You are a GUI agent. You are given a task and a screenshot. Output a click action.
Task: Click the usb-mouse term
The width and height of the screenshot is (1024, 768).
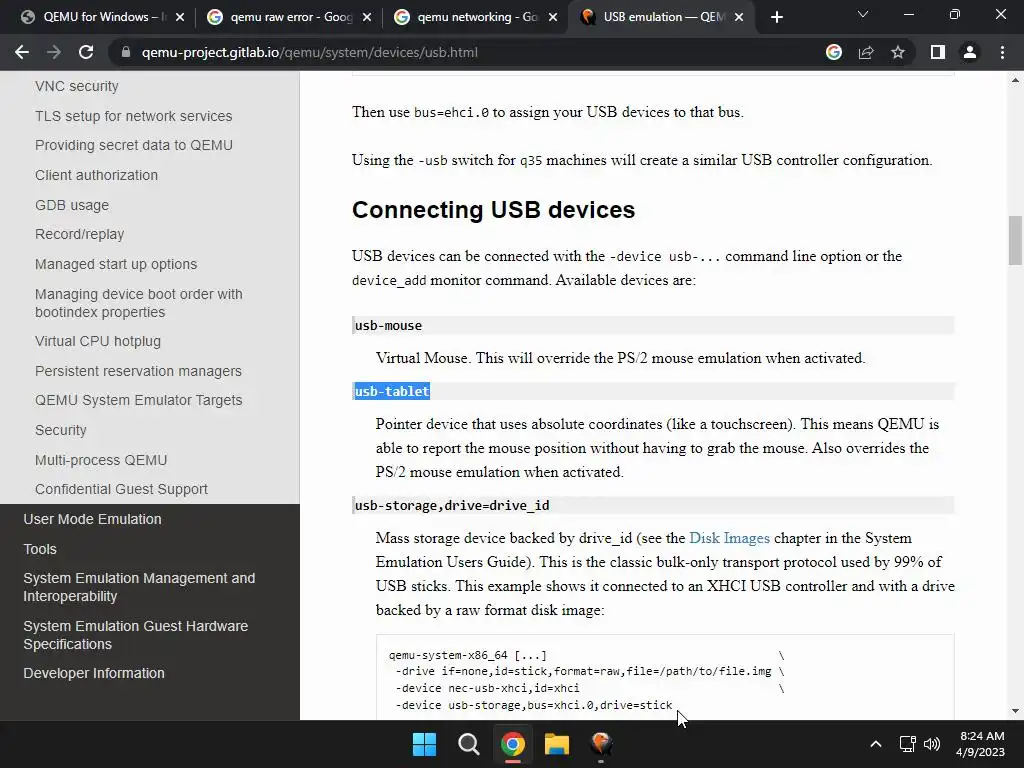[x=388, y=325]
